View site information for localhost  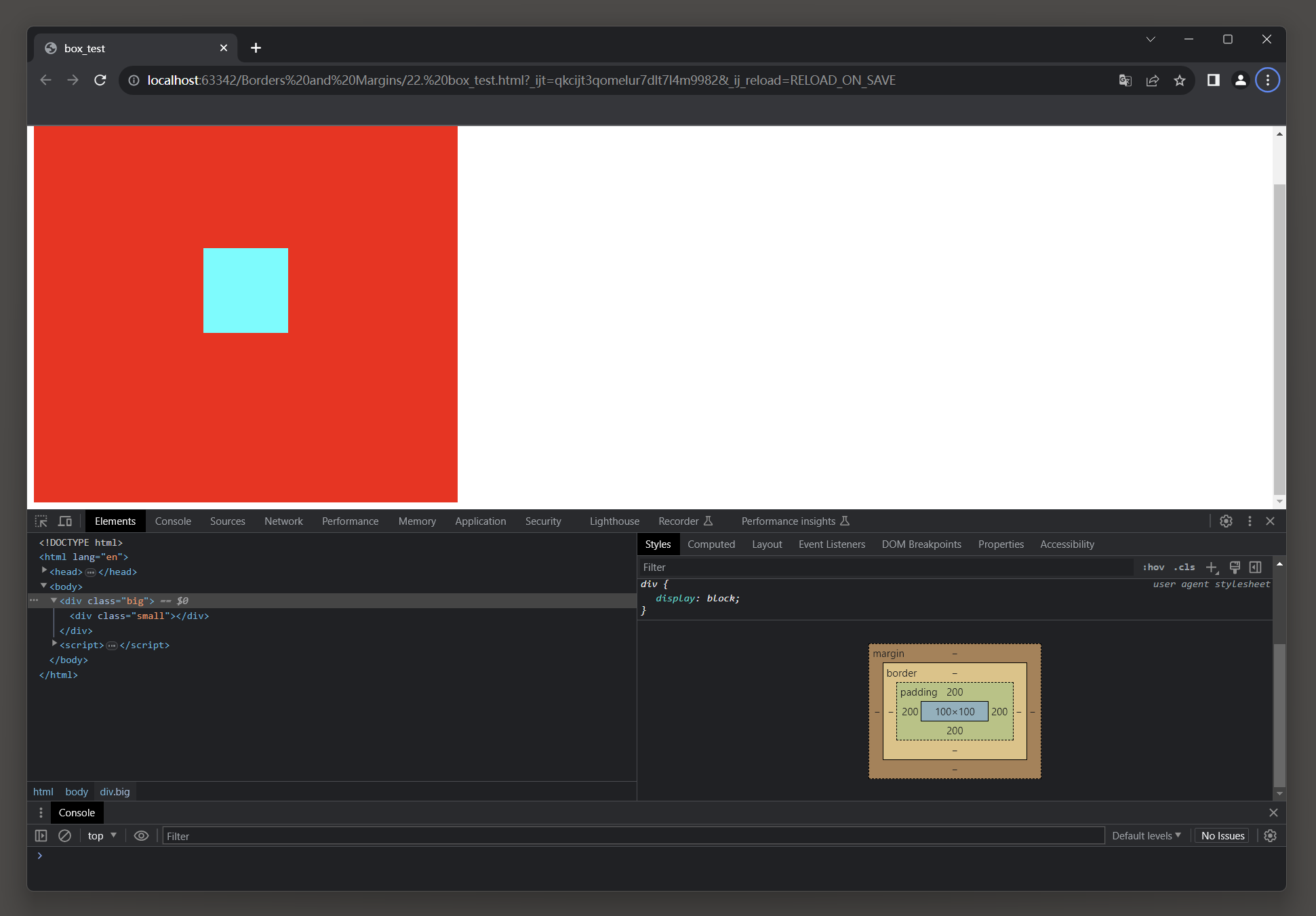pos(134,80)
